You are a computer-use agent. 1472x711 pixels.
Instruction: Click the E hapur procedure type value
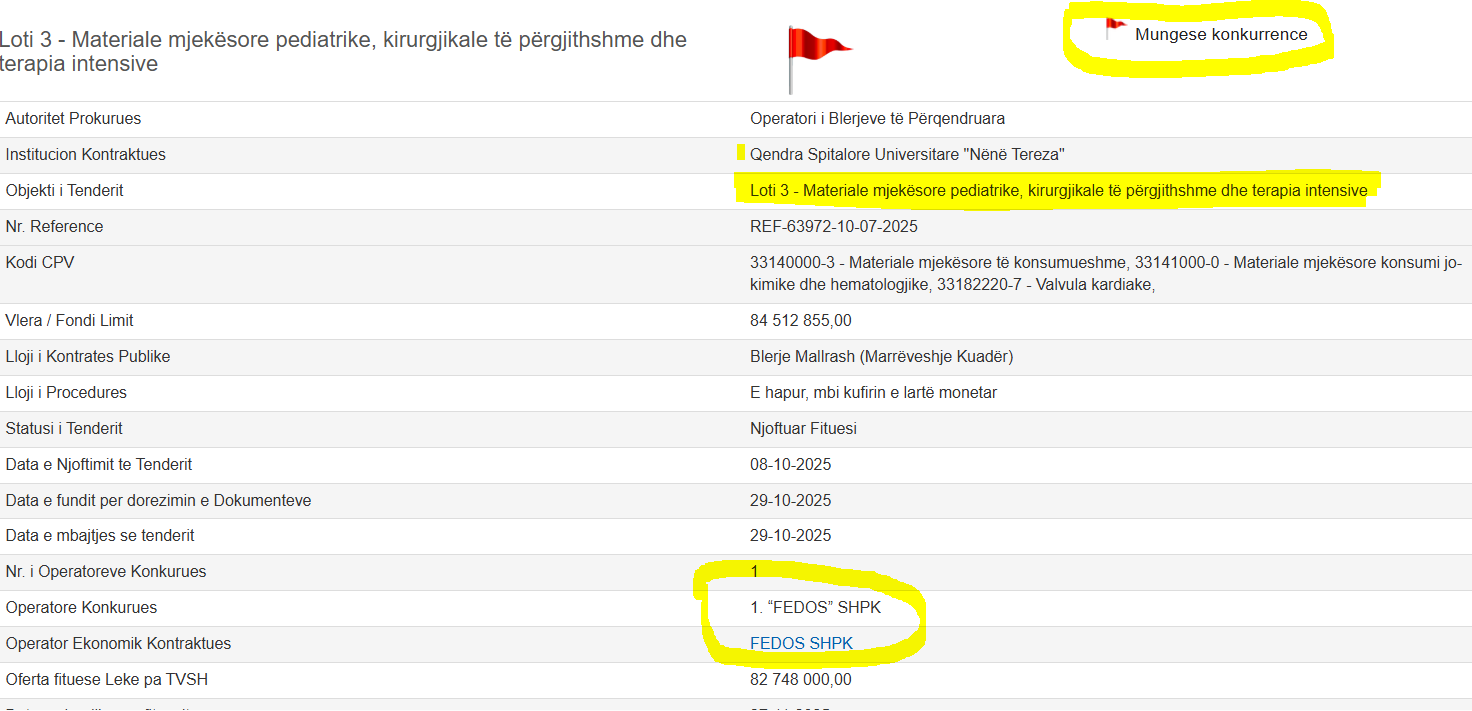tap(873, 393)
